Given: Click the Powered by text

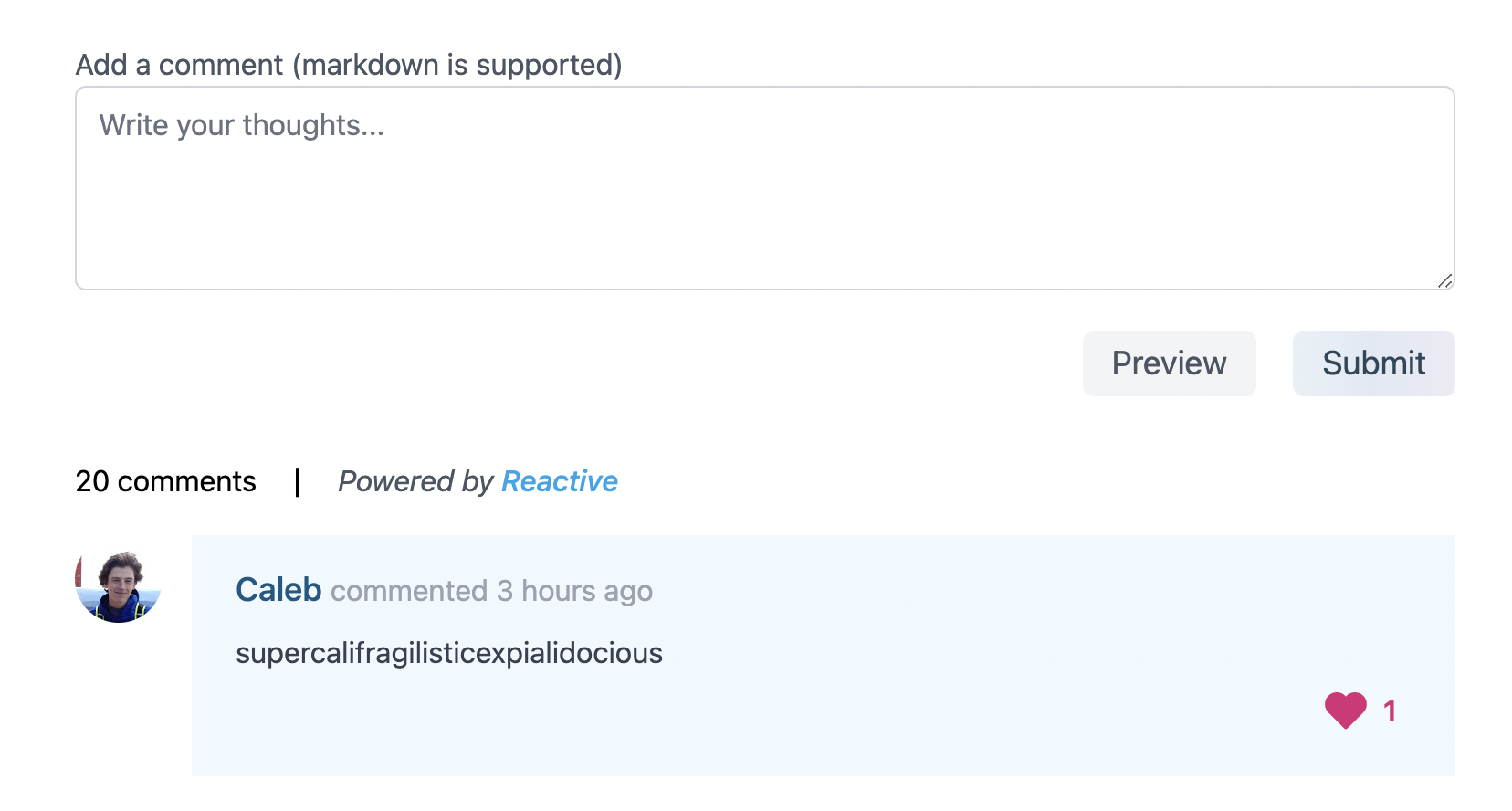Looking at the screenshot, I should (415, 481).
